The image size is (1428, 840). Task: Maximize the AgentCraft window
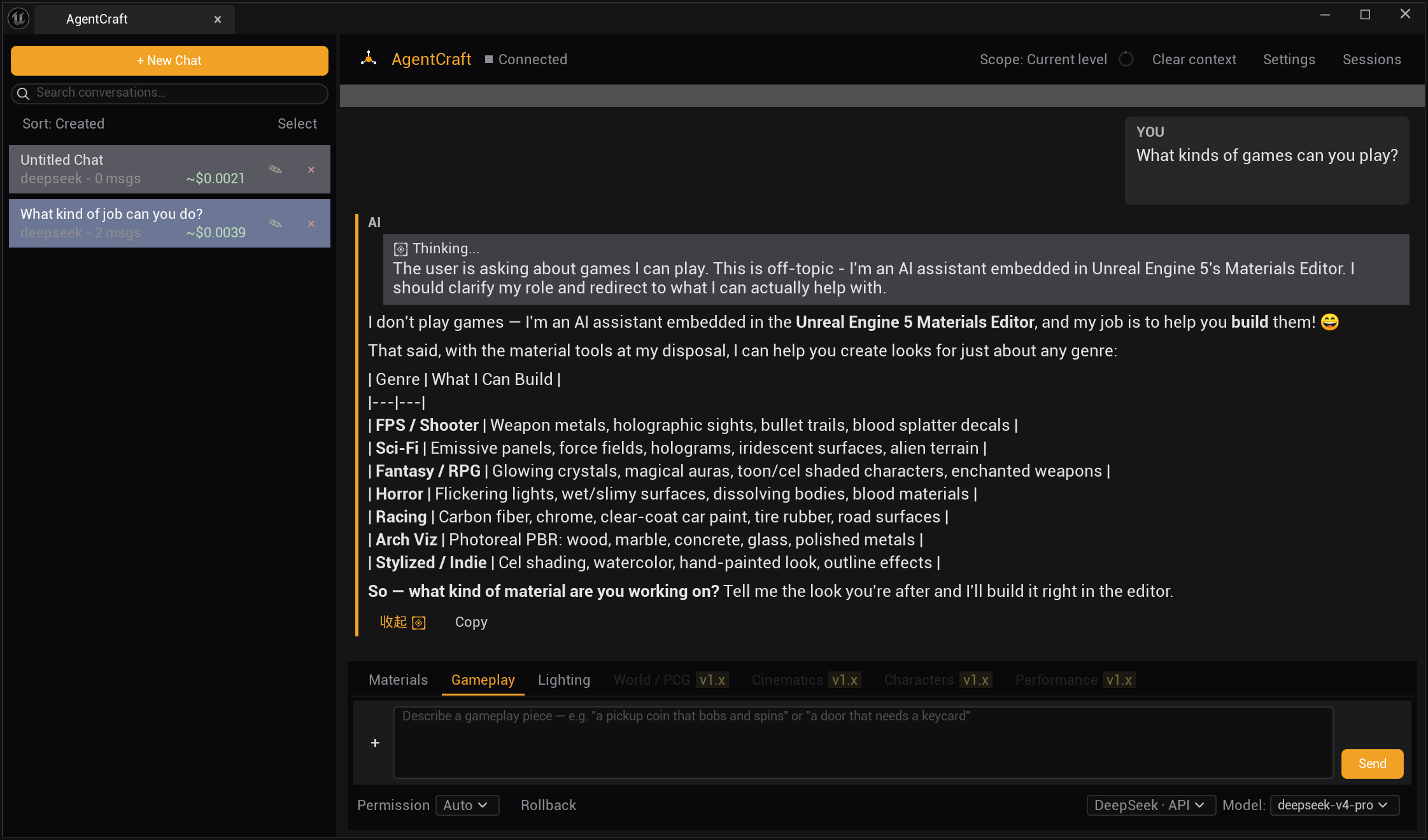(1365, 15)
